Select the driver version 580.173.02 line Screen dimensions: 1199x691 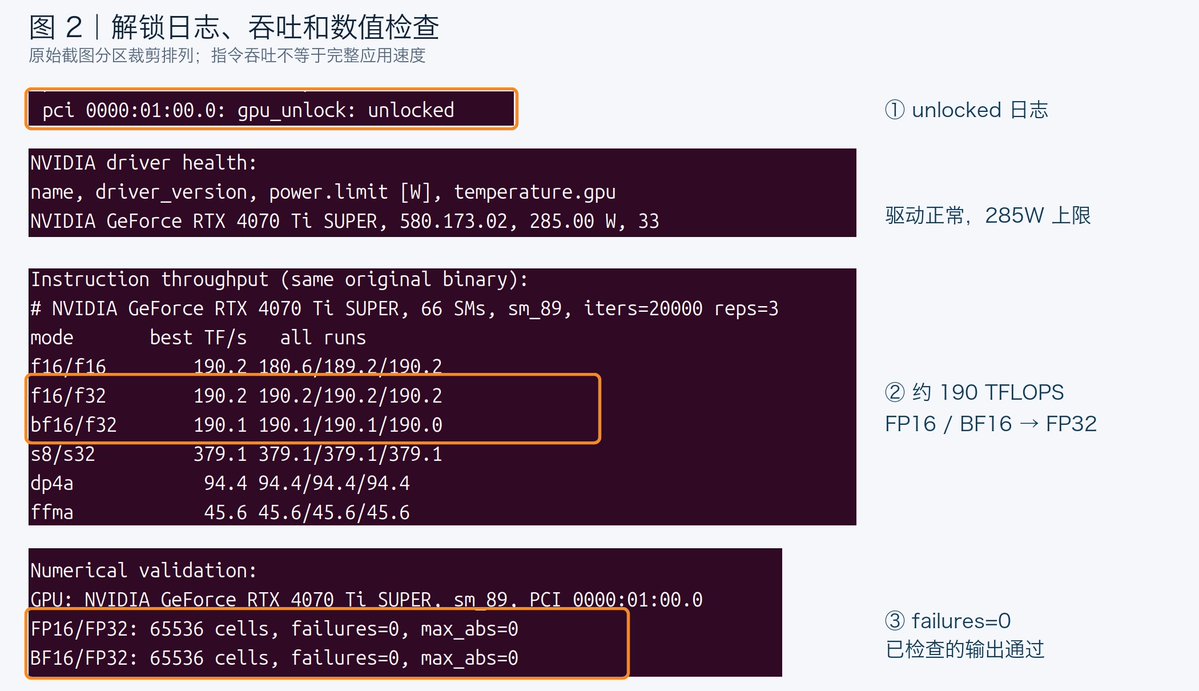(x=345, y=222)
